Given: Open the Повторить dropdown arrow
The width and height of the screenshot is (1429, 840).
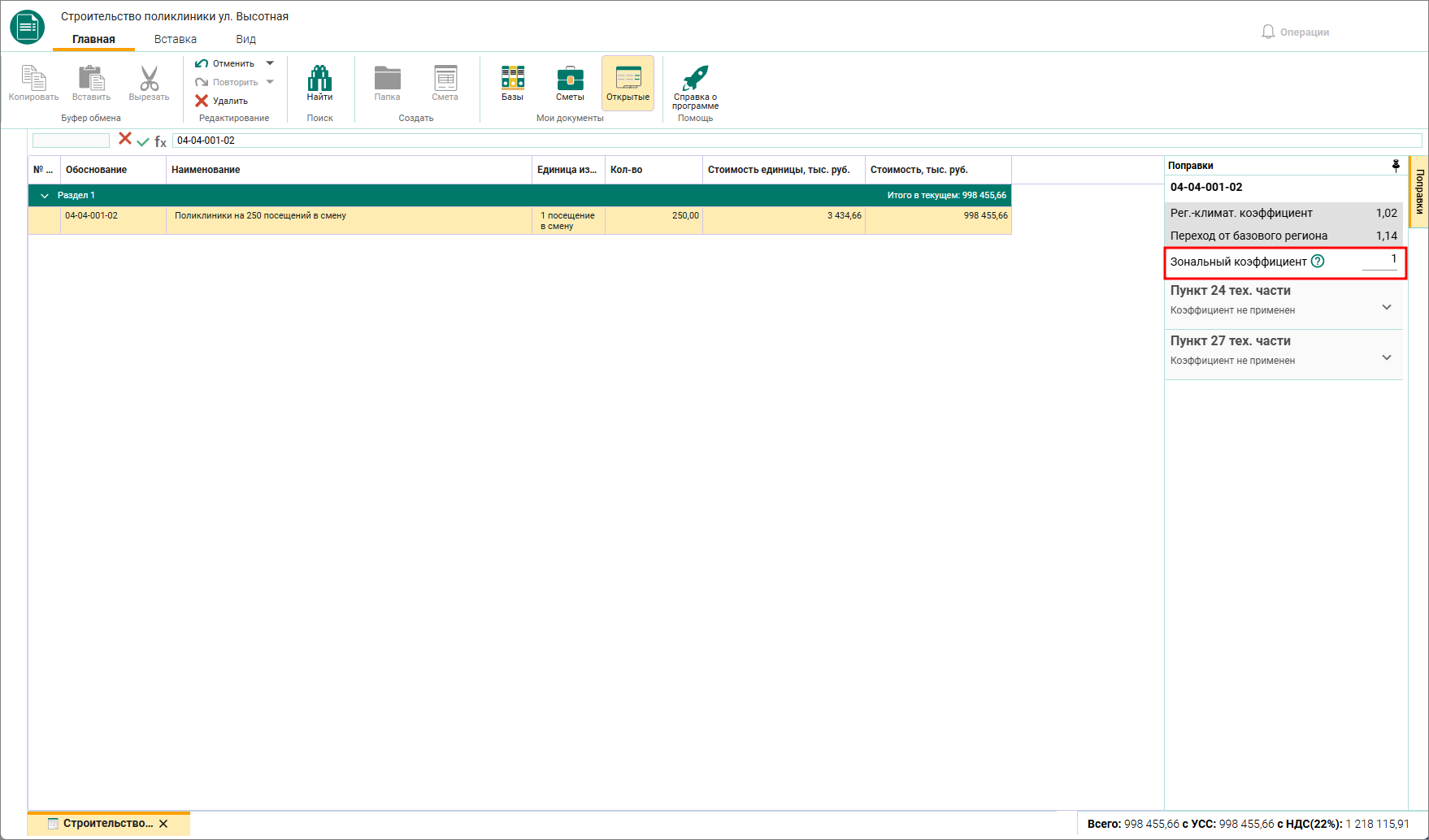Looking at the screenshot, I should (x=270, y=82).
